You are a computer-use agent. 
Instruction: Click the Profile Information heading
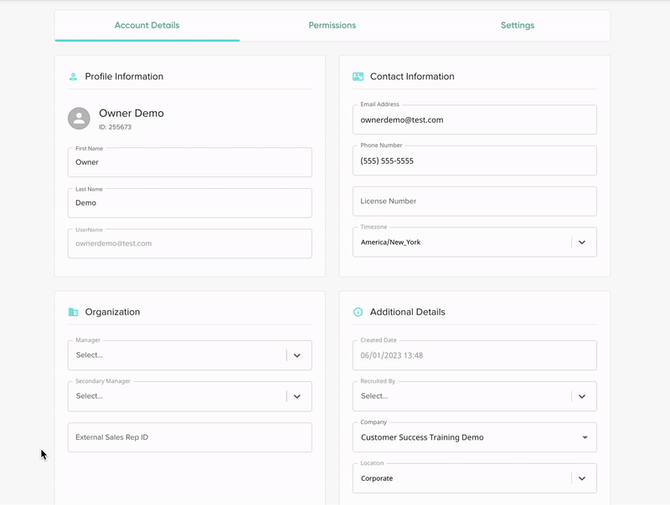click(124, 76)
